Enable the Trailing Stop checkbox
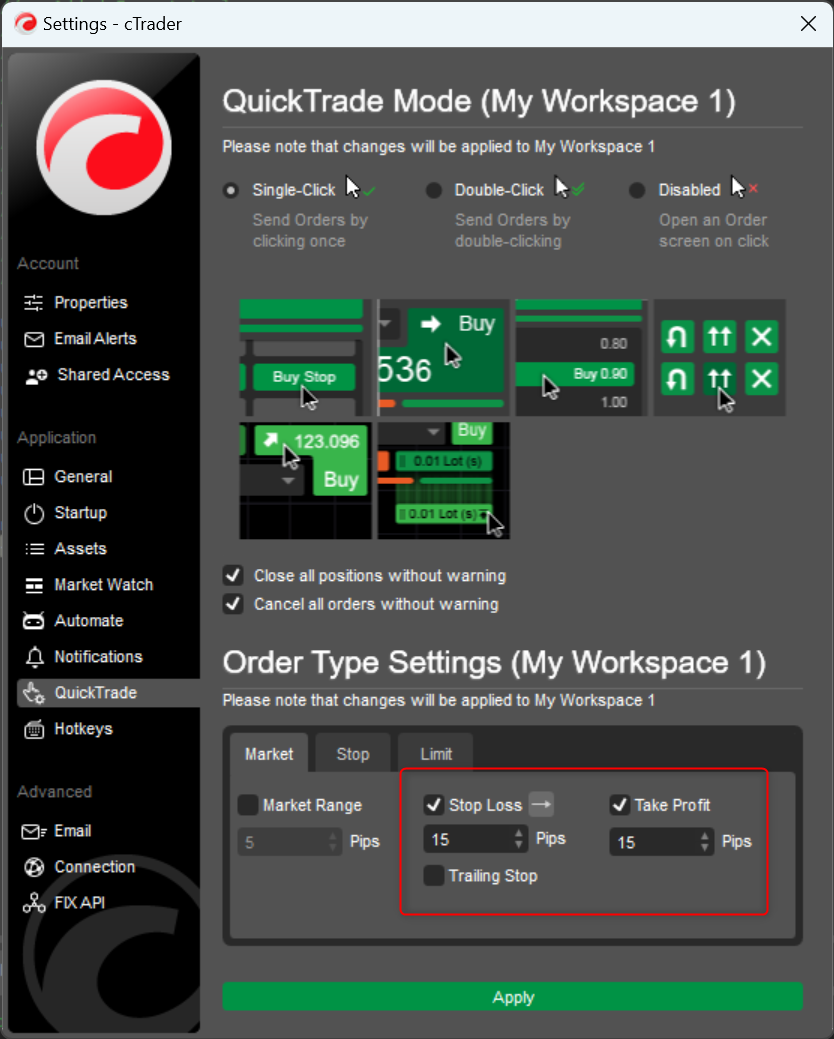Screen dimensions: 834x1039 tap(434, 875)
